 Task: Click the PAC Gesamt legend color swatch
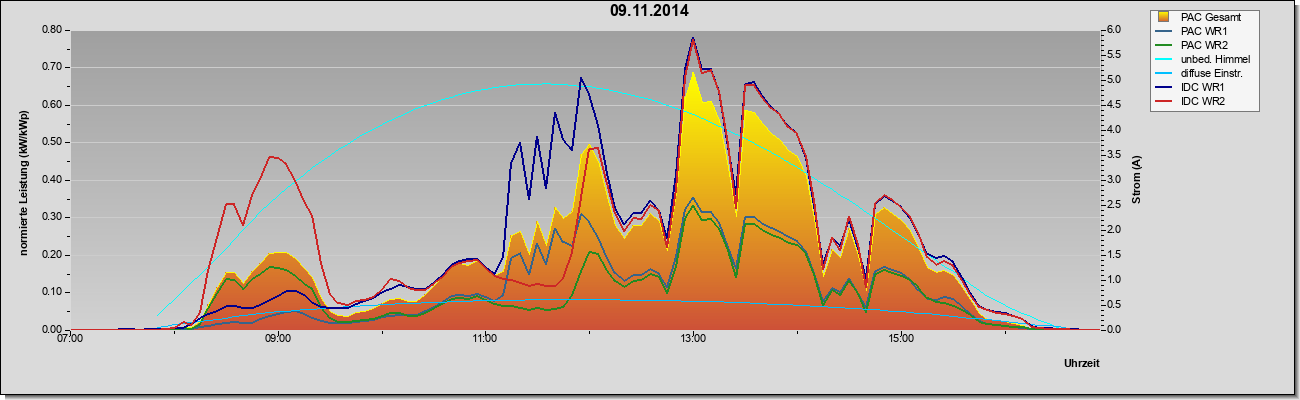[x=1164, y=17]
